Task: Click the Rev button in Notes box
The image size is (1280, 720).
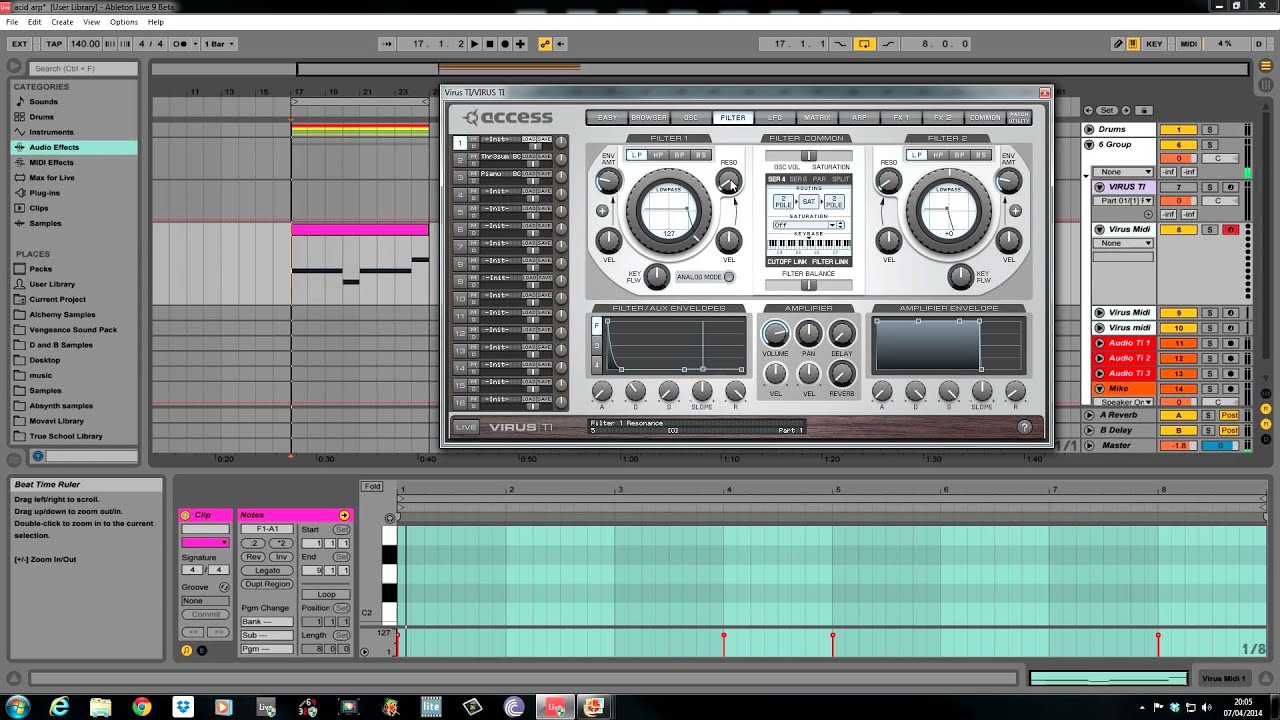Action: (254, 557)
